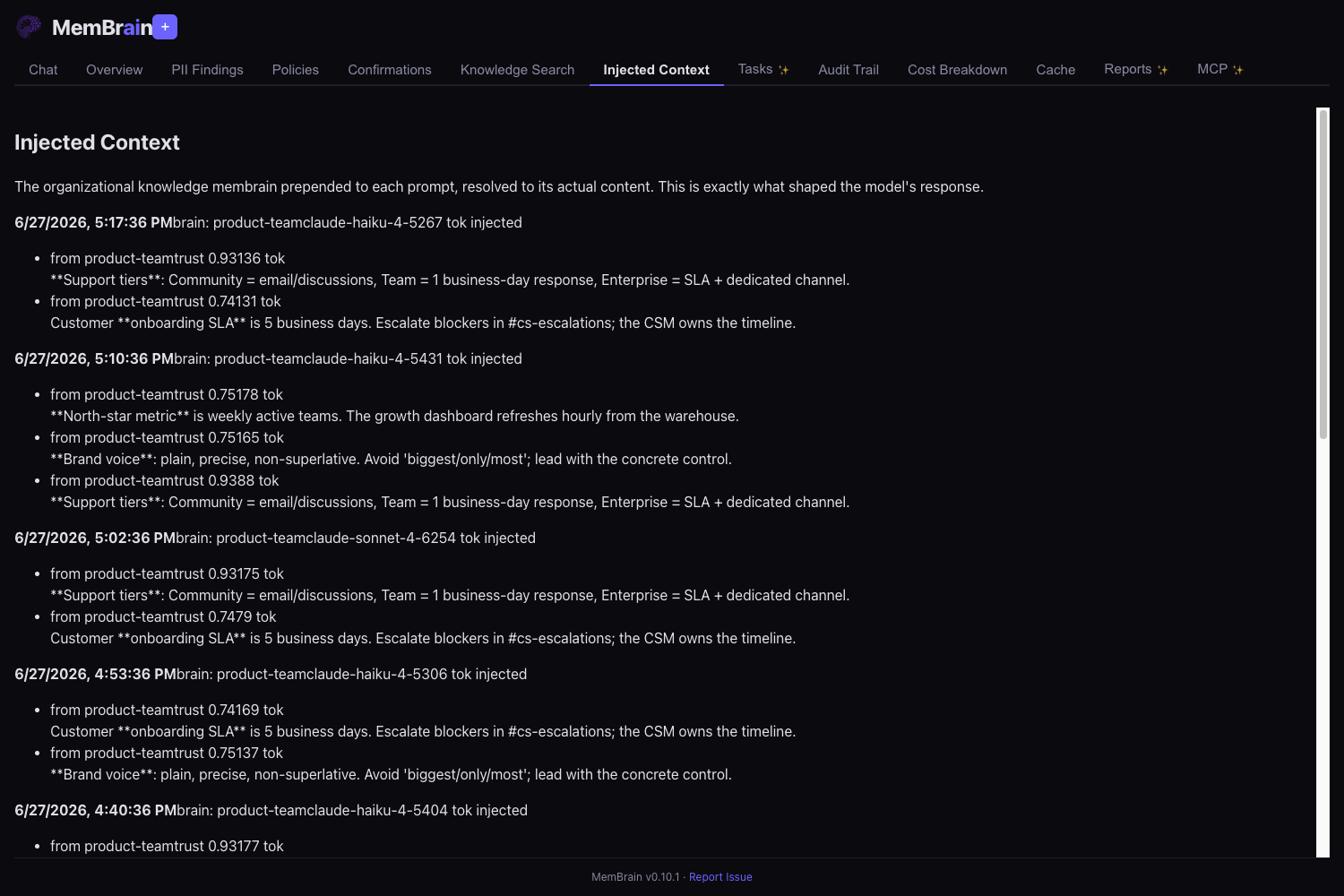Select the Injected Context tab
This screenshot has height=896, width=1344.
657,70
